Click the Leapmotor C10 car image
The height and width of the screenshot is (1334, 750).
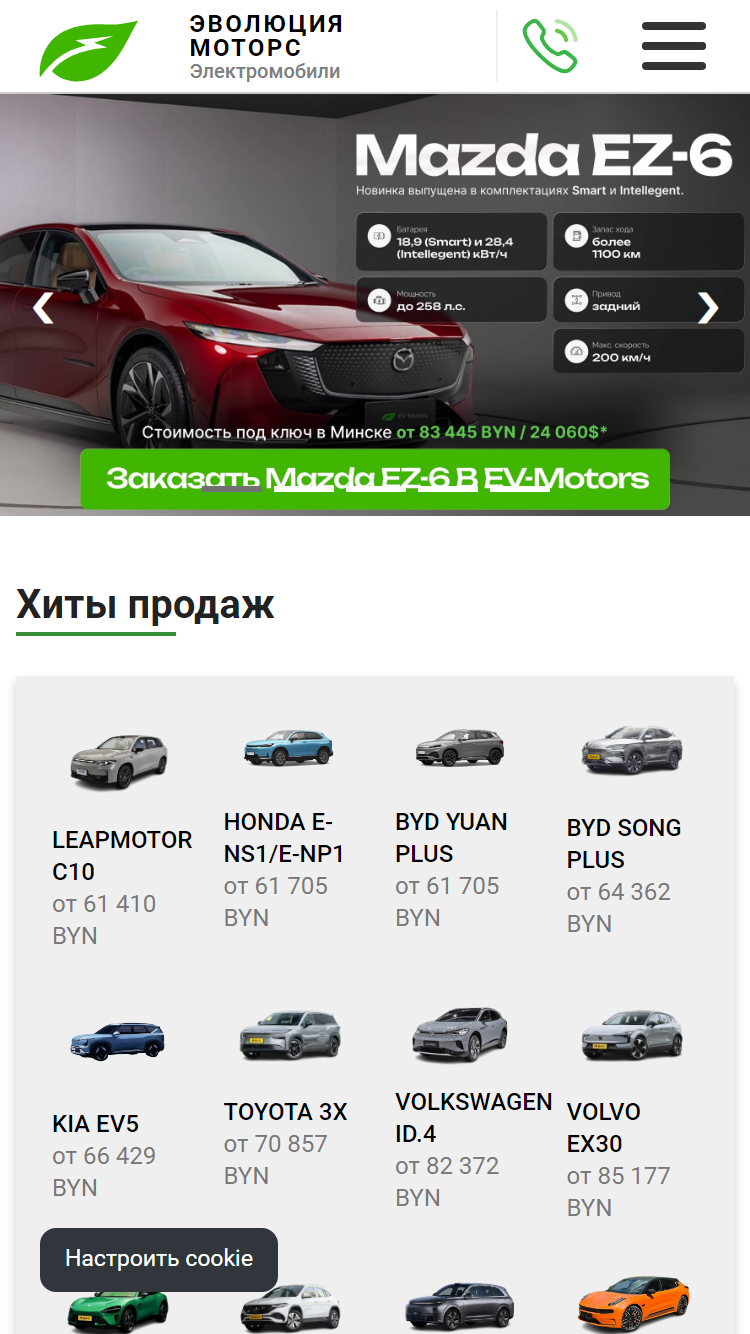[x=118, y=762]
